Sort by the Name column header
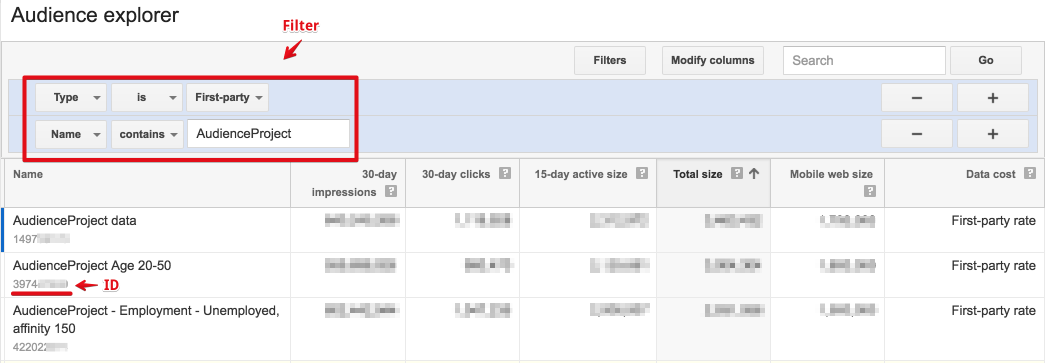Image resolution: width=1047 pixels, height=363 pixels. pyautogui.click(x=27, y=174)
